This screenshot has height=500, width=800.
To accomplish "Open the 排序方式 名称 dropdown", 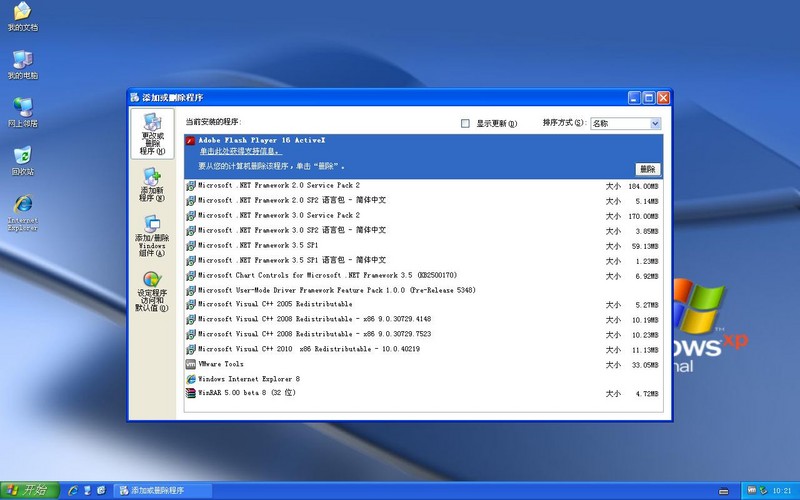I will point(656,123).
